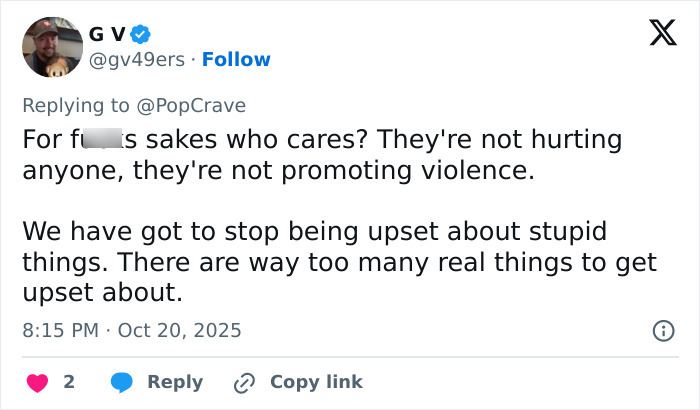Image resolution: width=700 pixels, height=410 pixels.
Task: Open the Oct 20, 2025 date
Action: (x=180, y=329)
